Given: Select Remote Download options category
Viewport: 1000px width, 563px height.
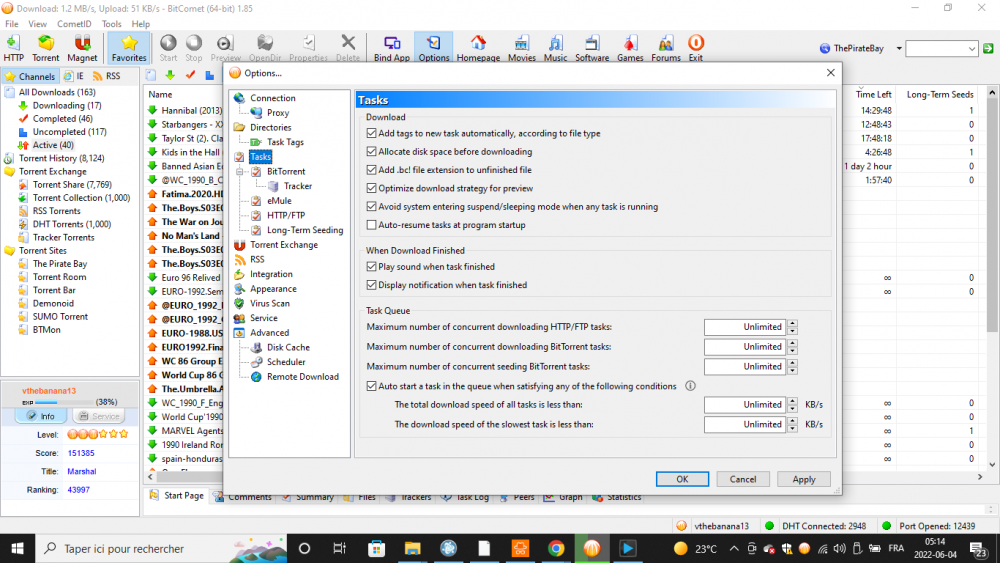Looking at the screenshot, I should coord(302,377).
